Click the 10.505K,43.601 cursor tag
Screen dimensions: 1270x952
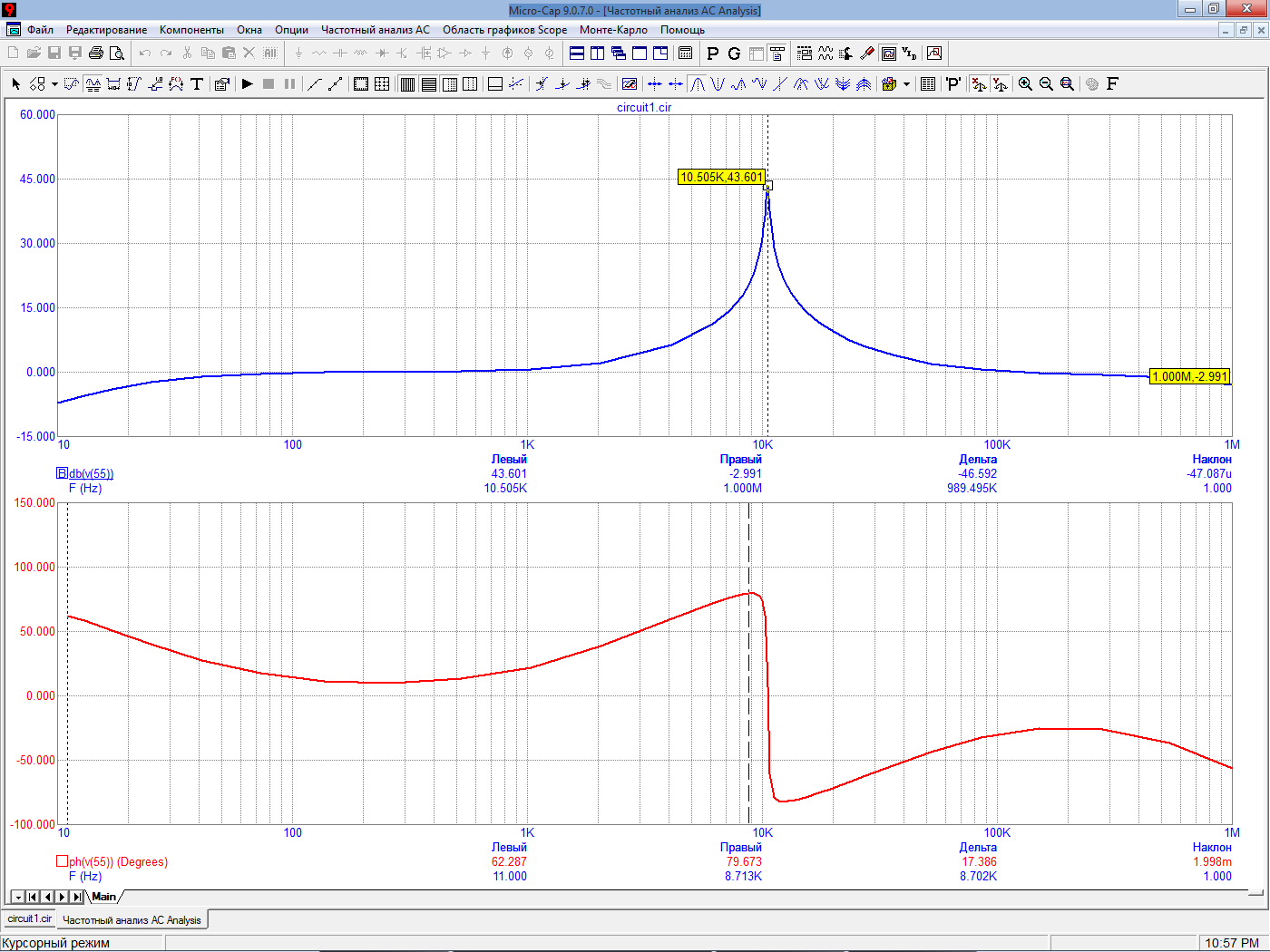coord(721,177)
